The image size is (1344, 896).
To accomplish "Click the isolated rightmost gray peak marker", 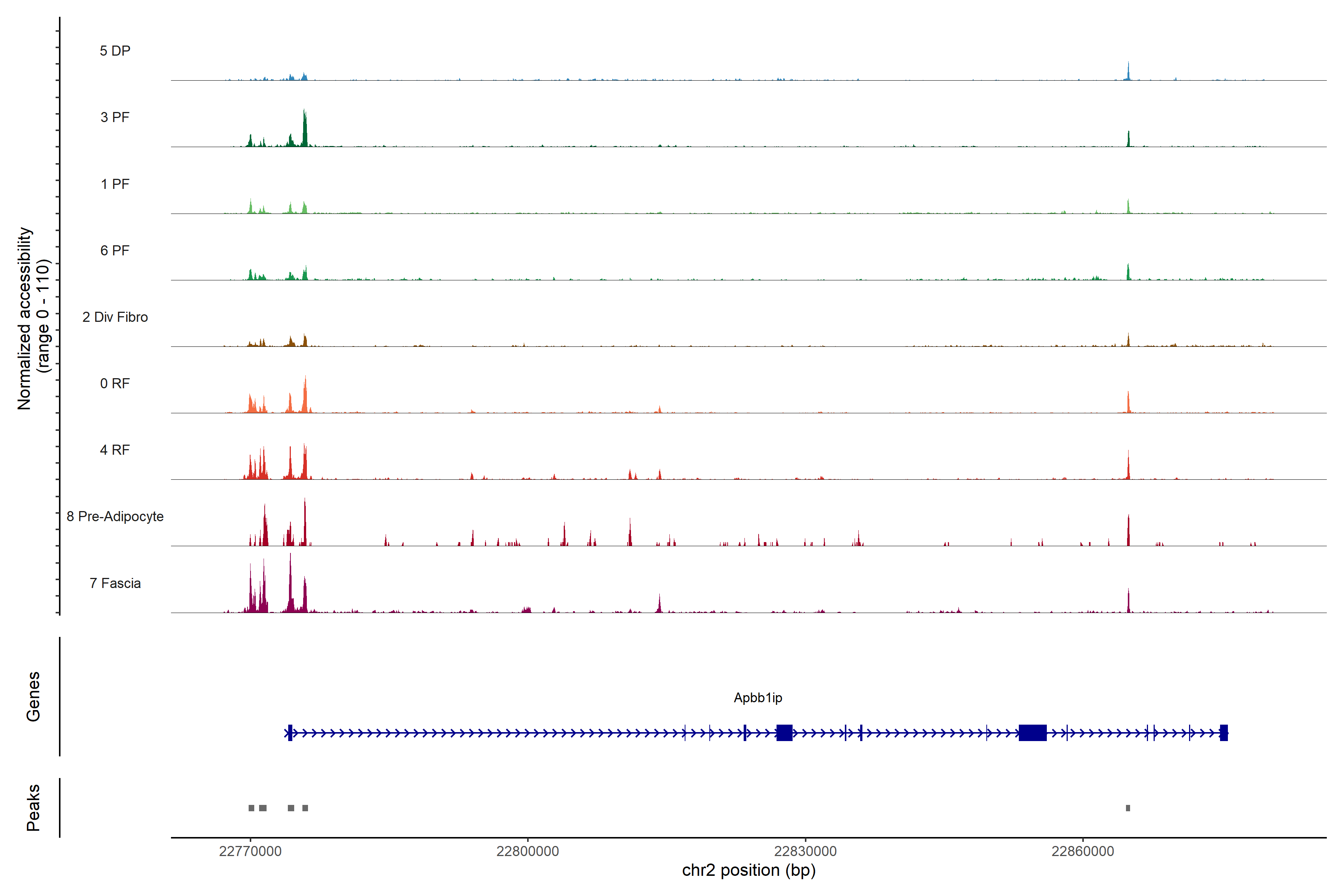I will click(x=1128, y=808).
